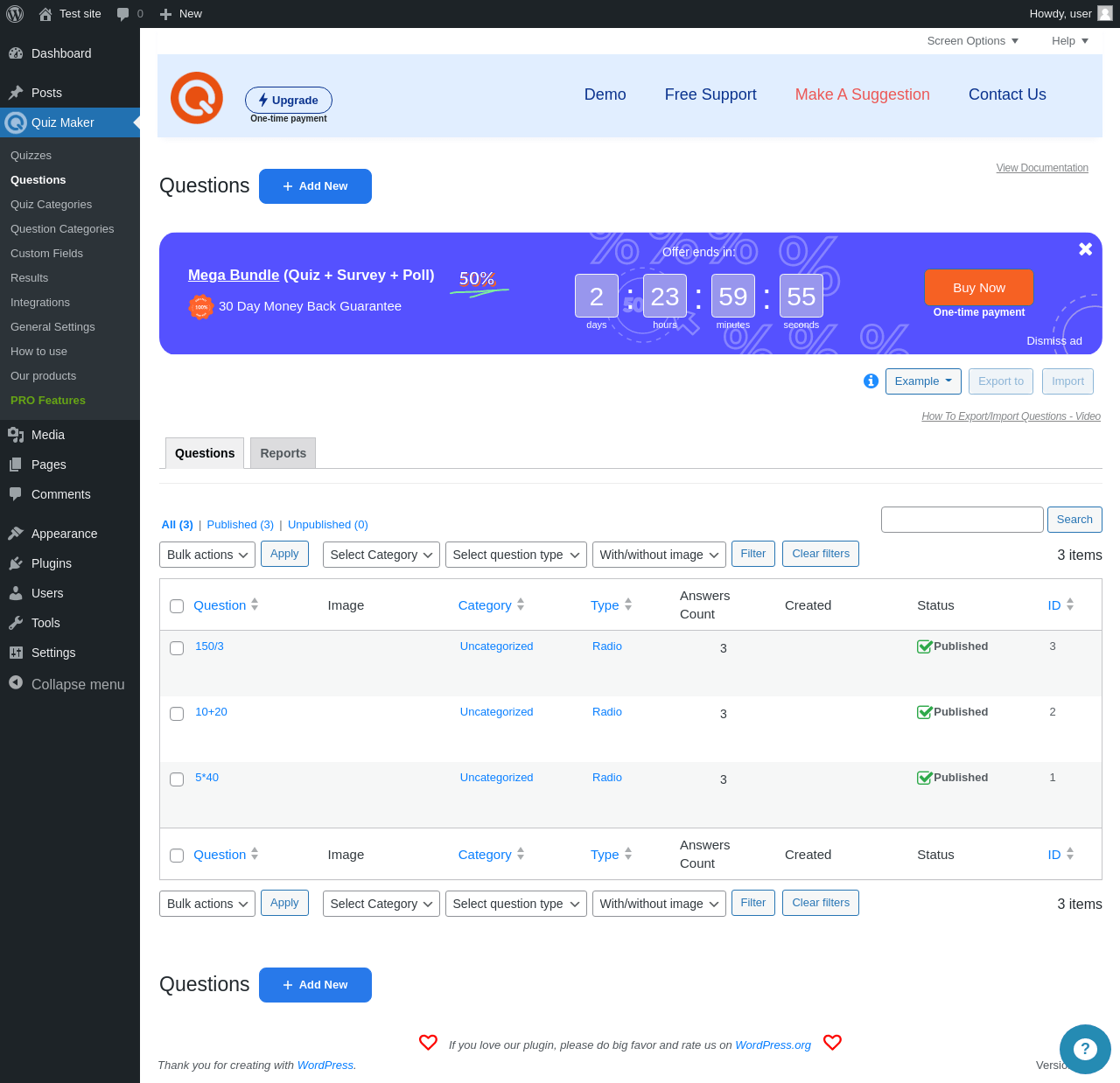Open General Settings submenu item
This screenshot has width=1120, height=1083.
pos(52,327)
